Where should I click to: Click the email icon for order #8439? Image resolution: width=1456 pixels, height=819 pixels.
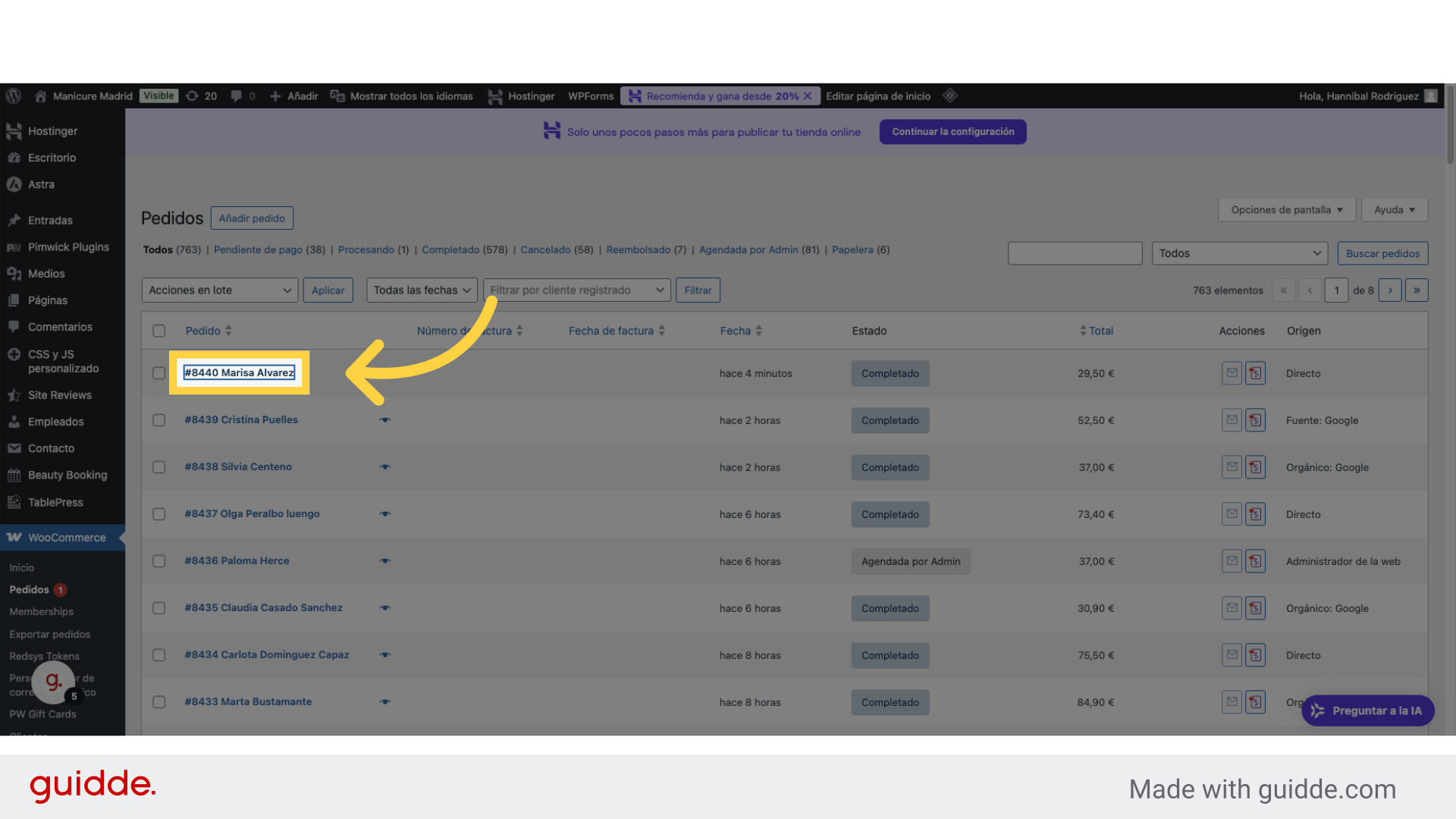point(1232,420)
